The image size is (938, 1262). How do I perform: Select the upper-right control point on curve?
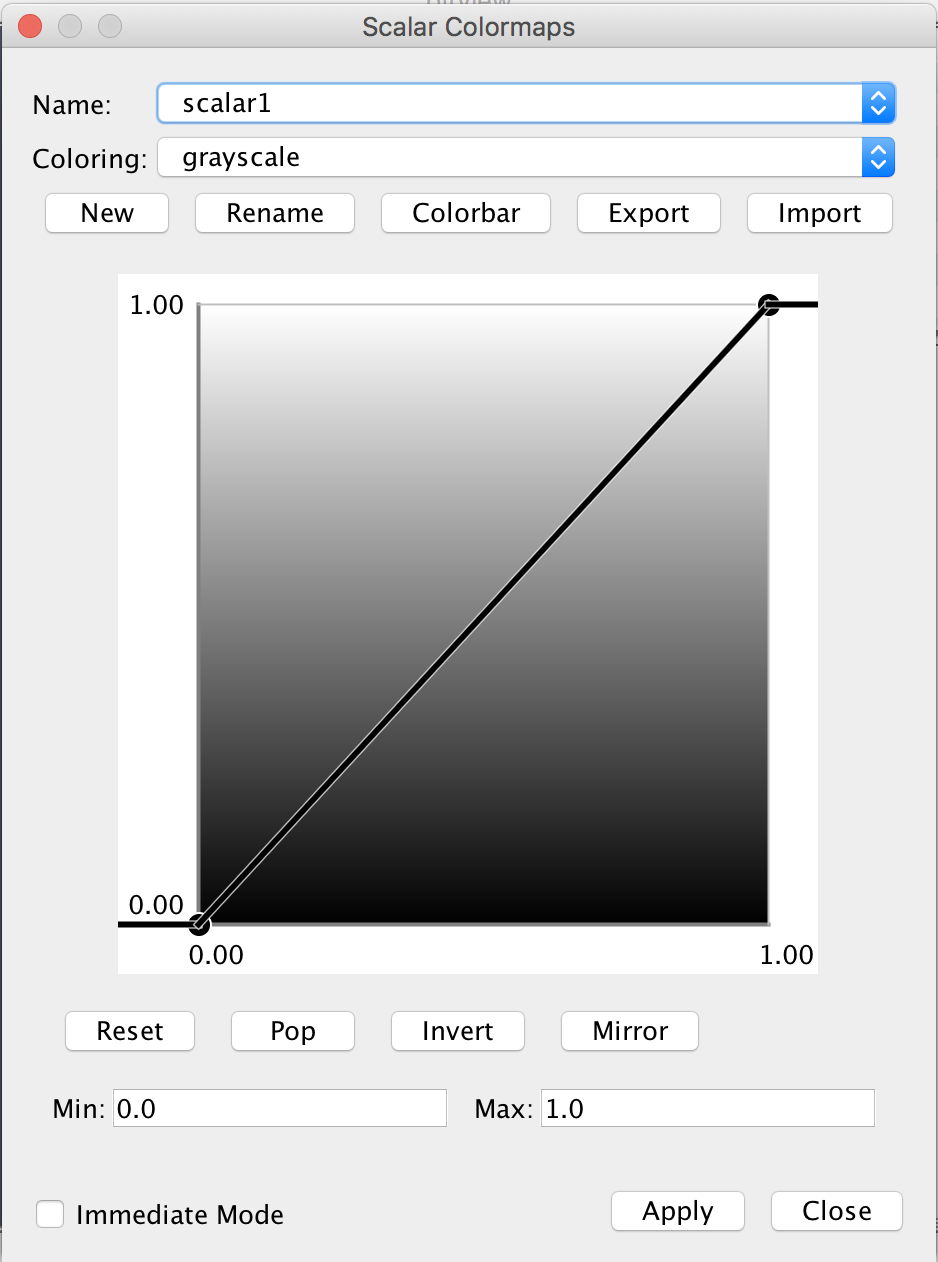click(768, 305)
